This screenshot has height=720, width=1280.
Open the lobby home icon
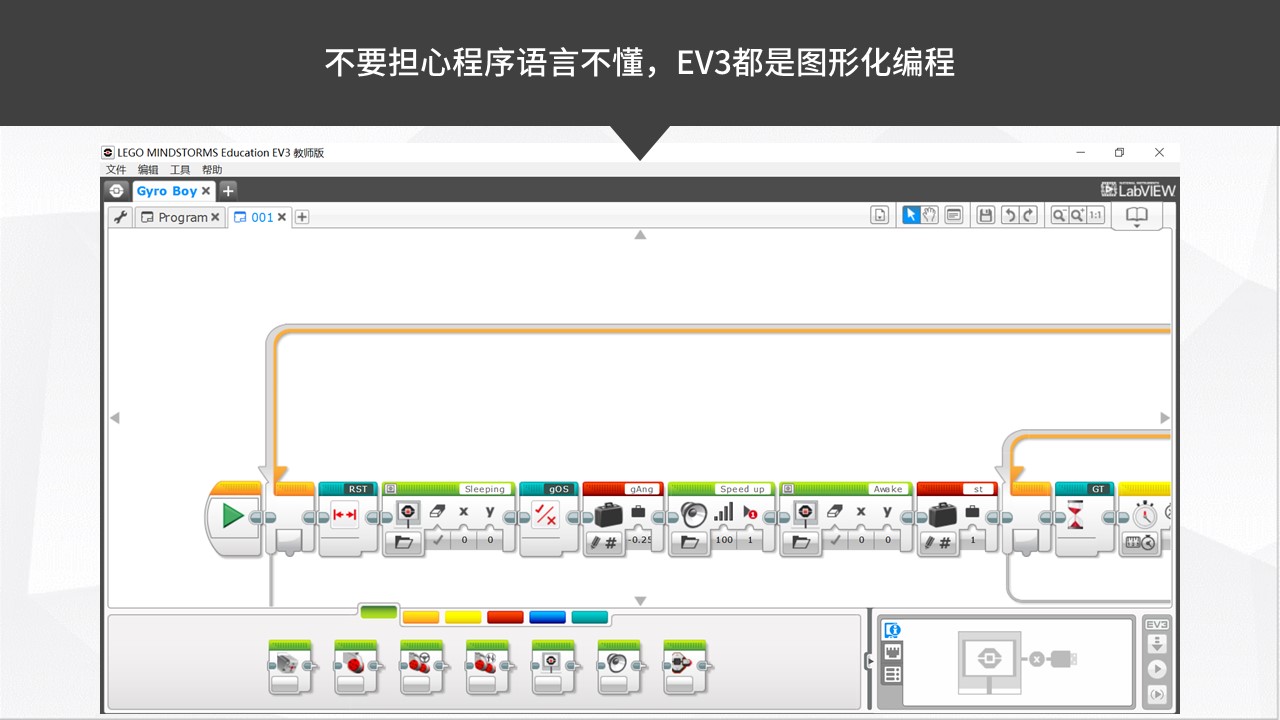click(117, 190)
